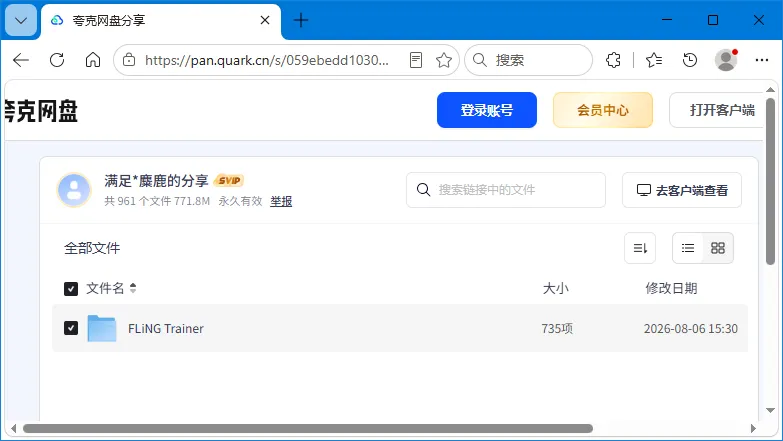Click the scroll-right arrow
Screen dimensions: 783x441
click(x=753, y=429)
